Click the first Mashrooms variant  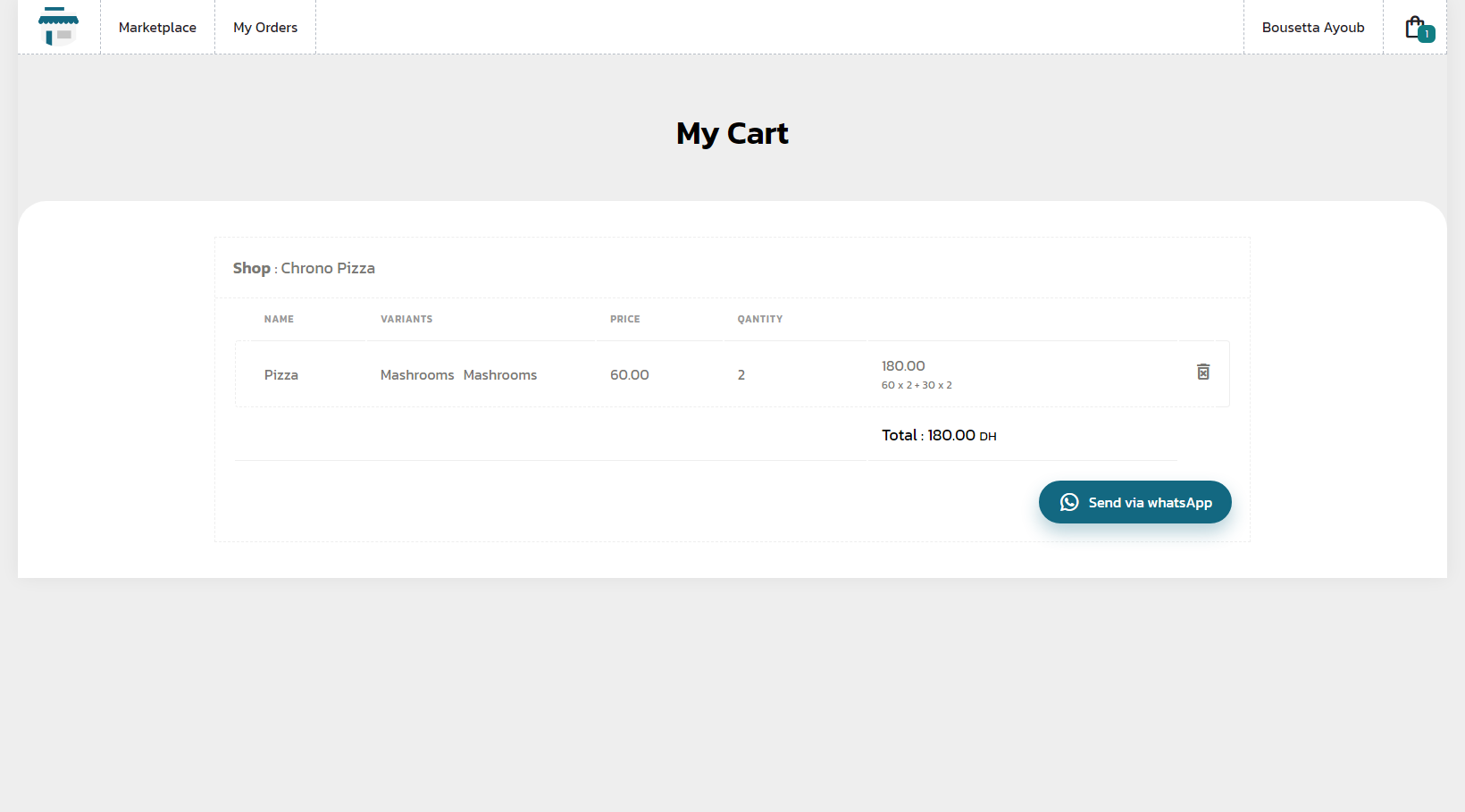(x=417, y=375)
